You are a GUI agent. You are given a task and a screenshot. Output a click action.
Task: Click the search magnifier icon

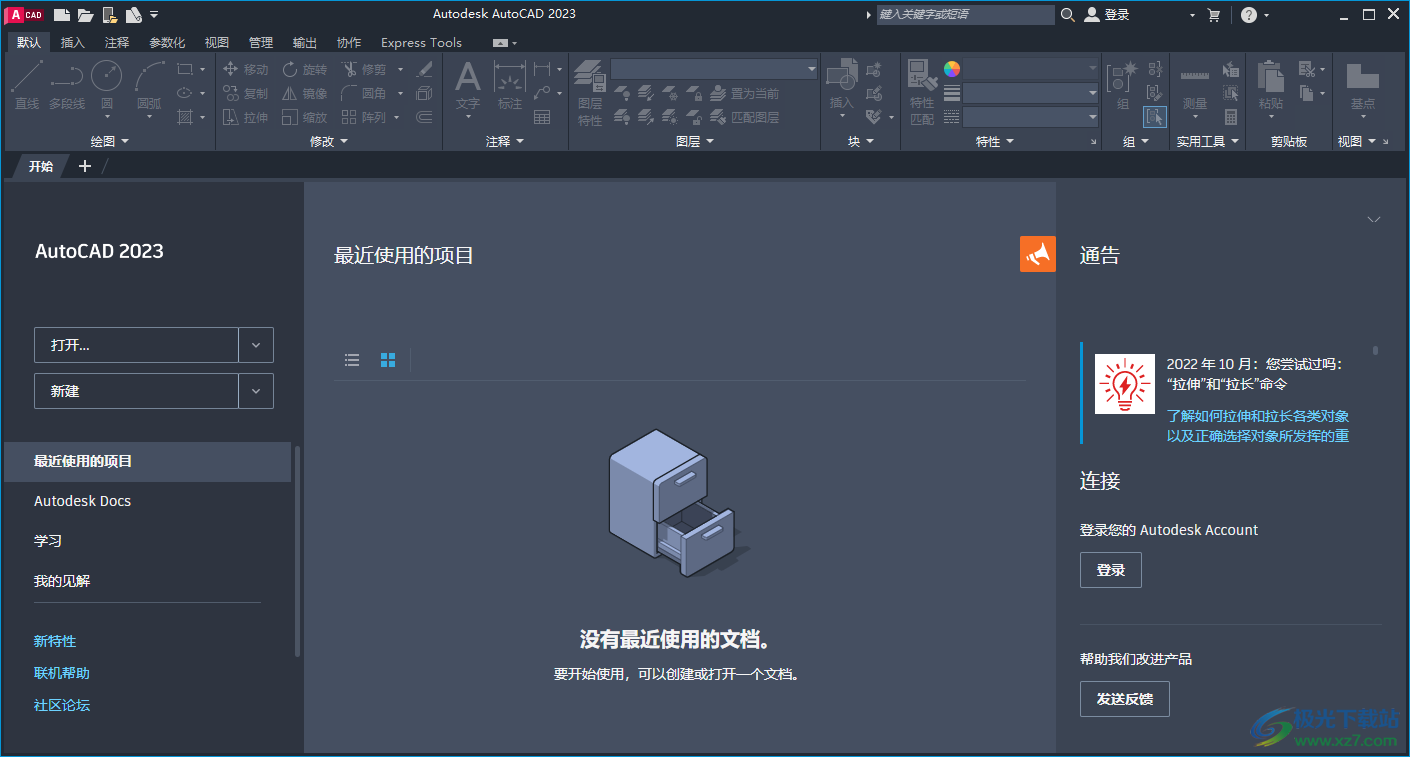pyautogui.click(x=1068, y=15)
